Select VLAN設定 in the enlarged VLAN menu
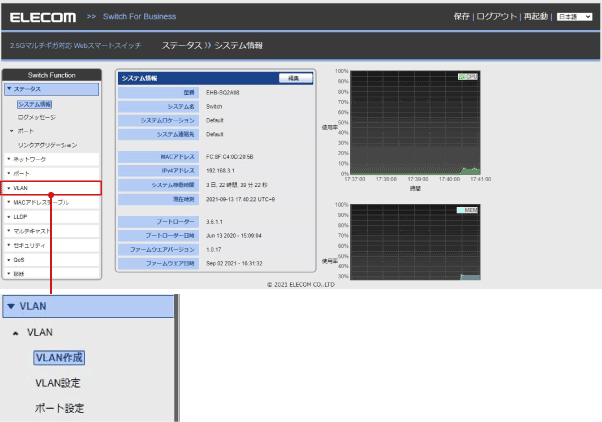Image resolution: width=602 pixels, height=422 pixels. click(58, 383)
